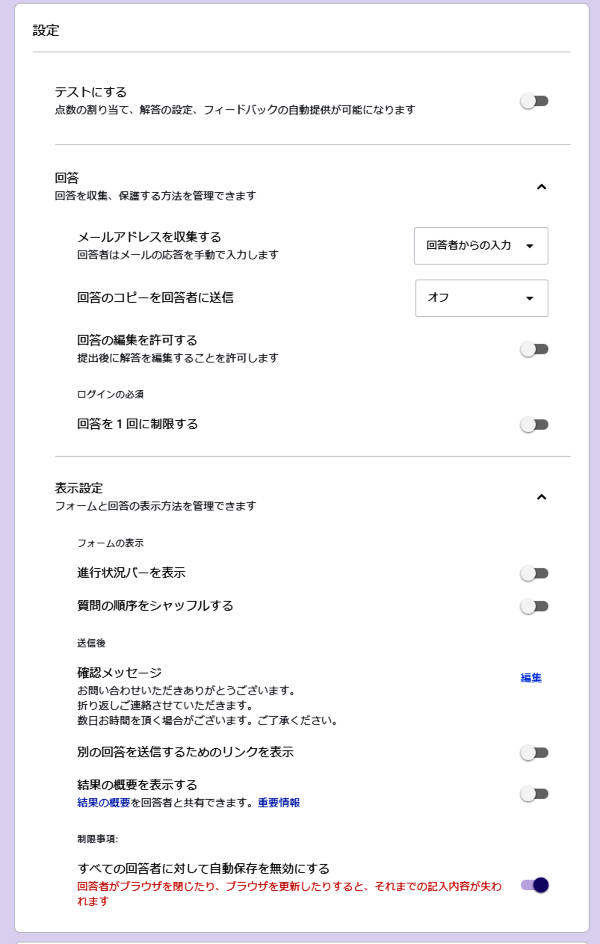Enable the テストにする toggle
600x944 pixels.
pos(534,101)
